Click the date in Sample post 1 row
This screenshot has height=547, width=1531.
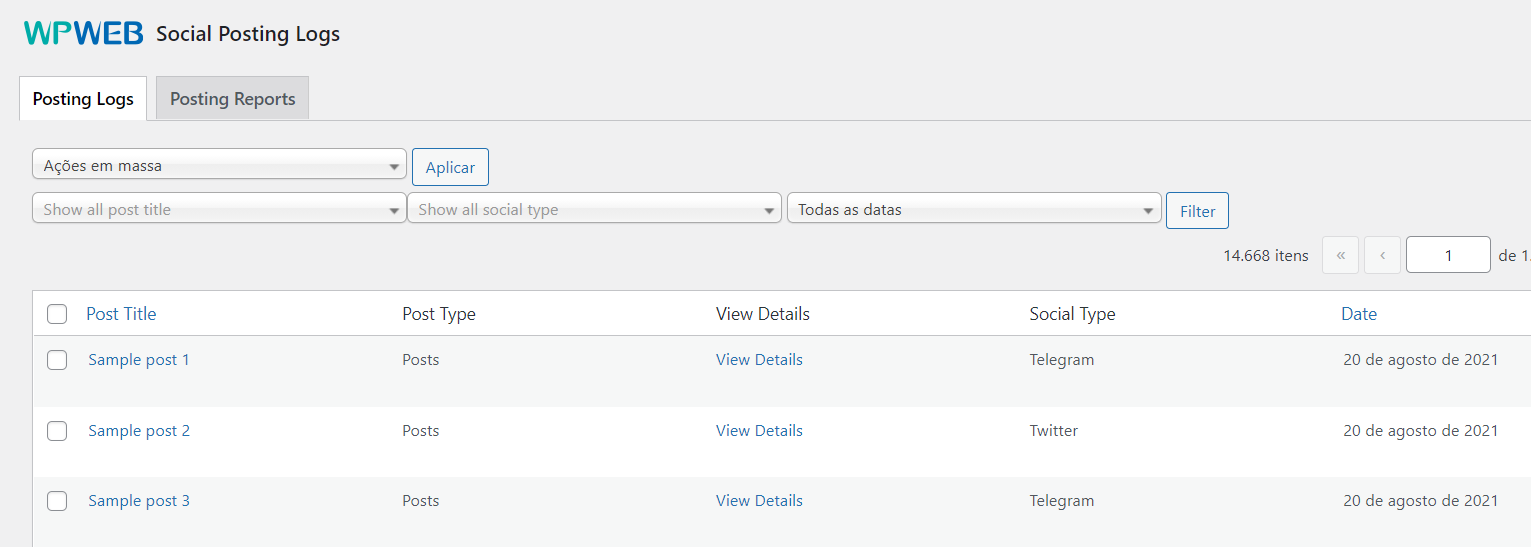coord(1421,360)
